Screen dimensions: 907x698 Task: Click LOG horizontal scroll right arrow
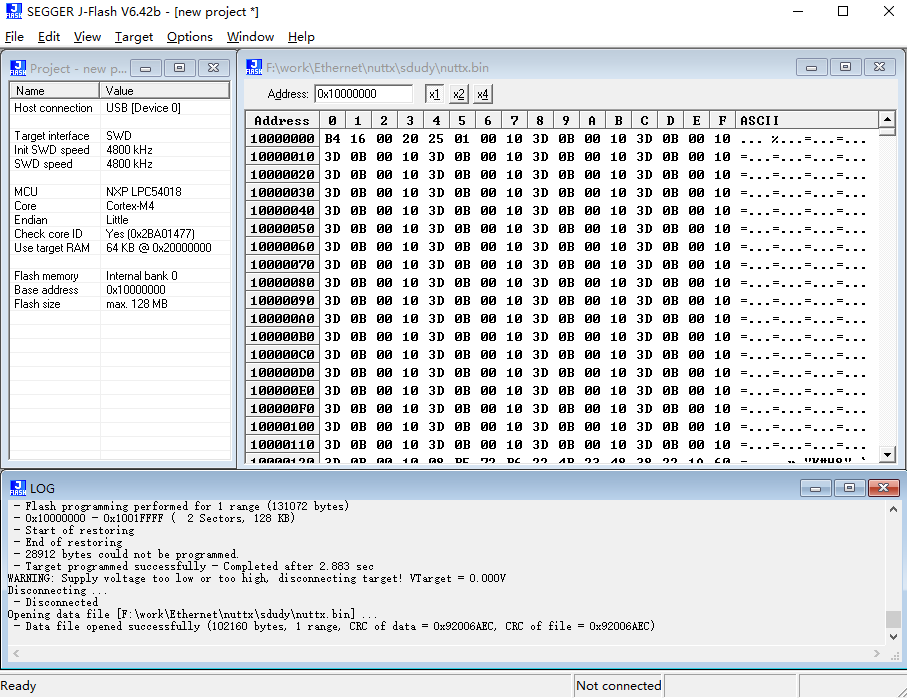pyautogui.click(x=877, y=653)
